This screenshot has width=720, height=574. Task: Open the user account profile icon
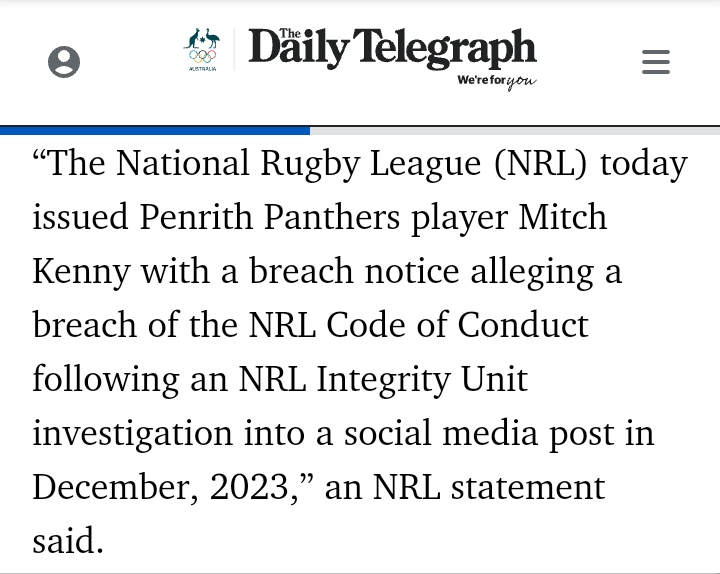click(x=64, y=62)
